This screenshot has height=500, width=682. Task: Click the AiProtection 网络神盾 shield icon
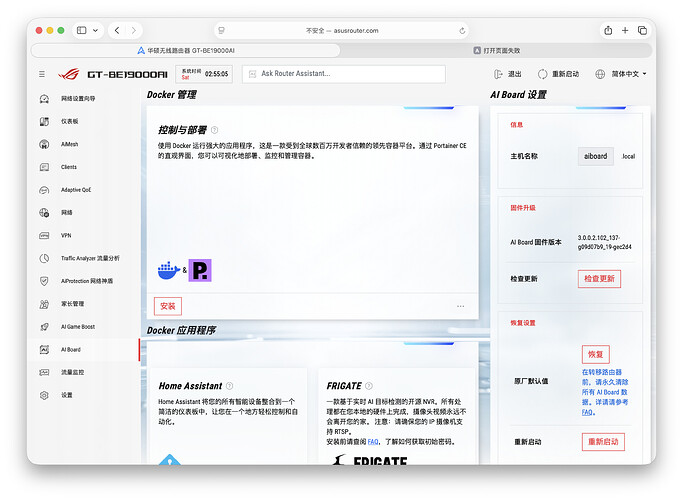coord(44,281)
